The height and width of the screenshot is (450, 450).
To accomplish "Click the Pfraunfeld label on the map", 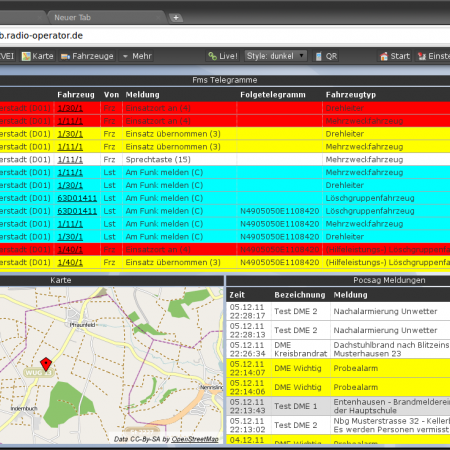I will [x=82, y=325].
